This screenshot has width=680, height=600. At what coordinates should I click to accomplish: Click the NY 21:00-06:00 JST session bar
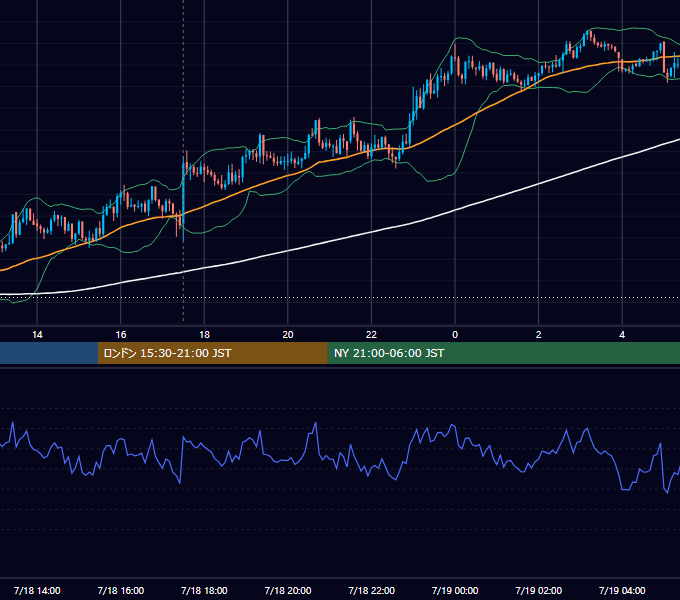503,353
